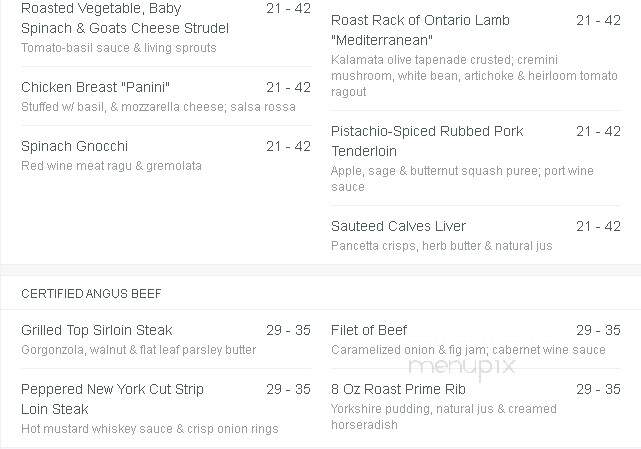Click the Roasted Vegetable Strudel menu item
Image resolution: width=641 pixels, height=449 pixels.
click(125, 18)
